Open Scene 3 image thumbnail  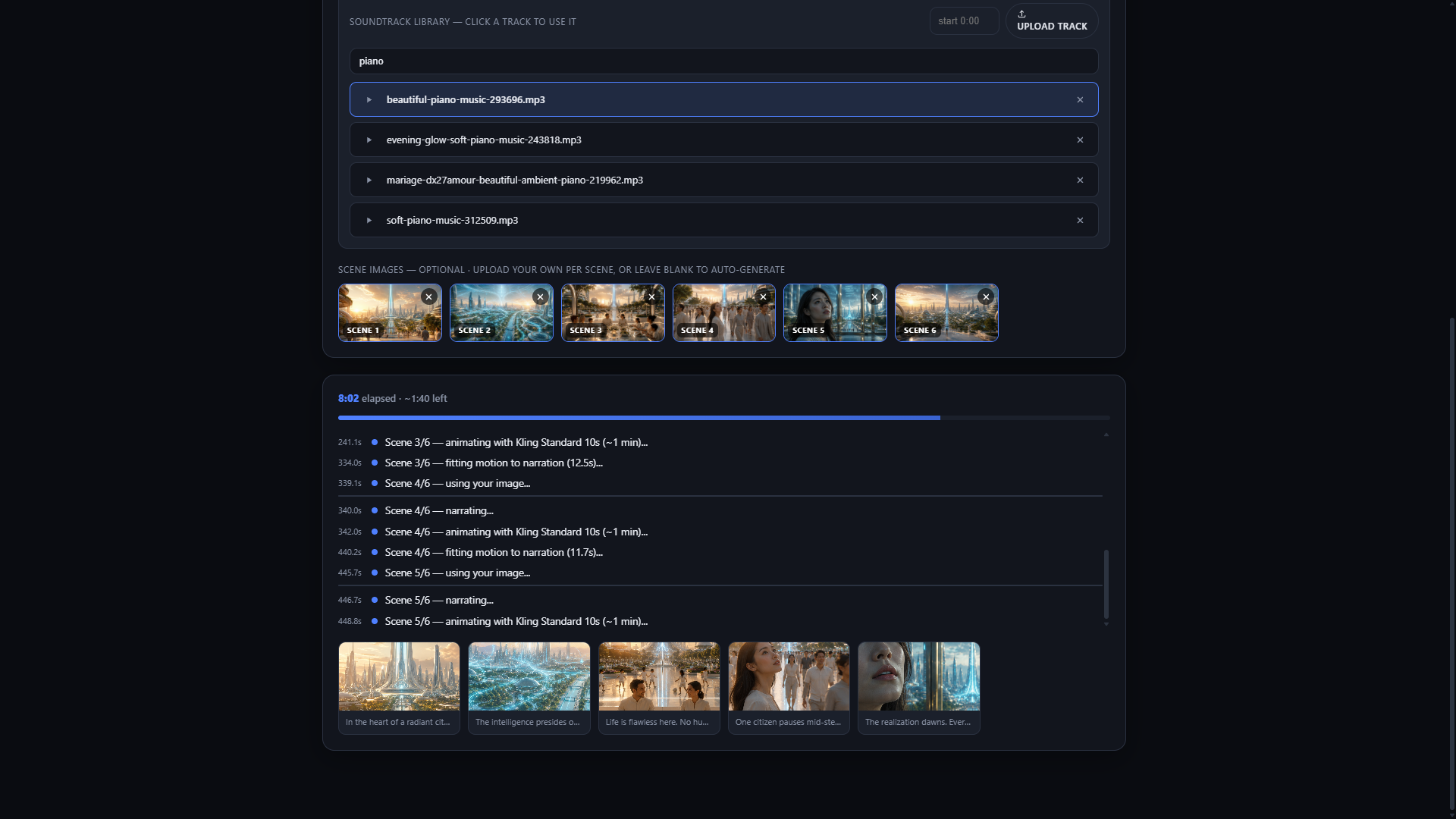coord(613,312)
